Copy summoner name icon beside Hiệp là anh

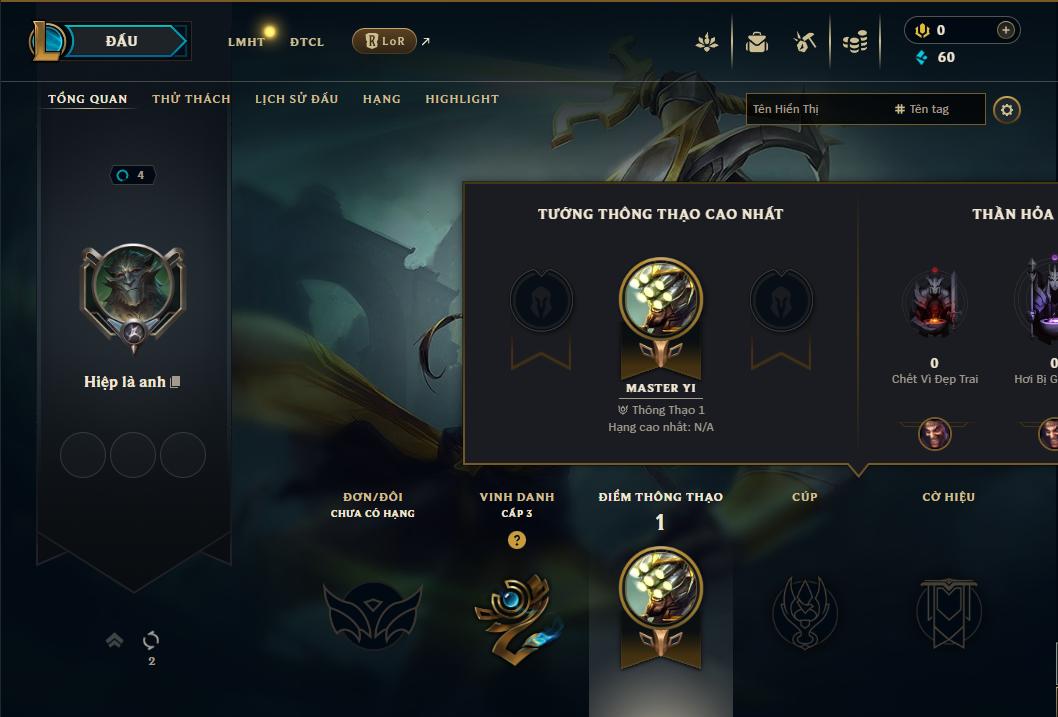pos(175,382)
